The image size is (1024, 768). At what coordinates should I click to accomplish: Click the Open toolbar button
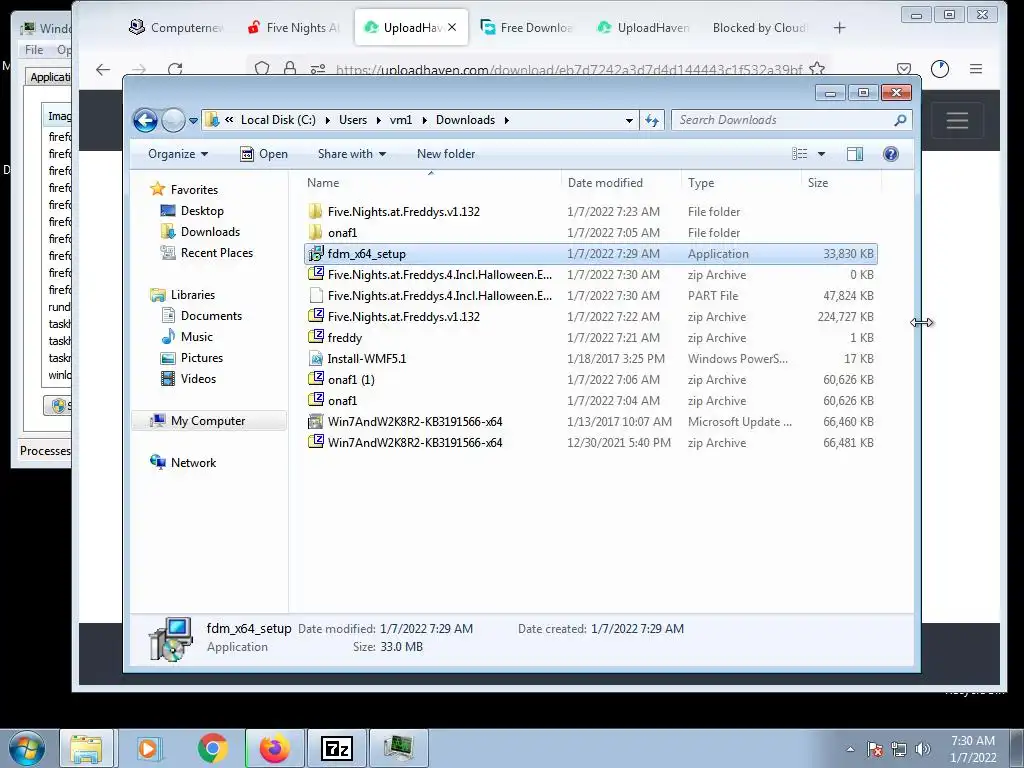pos(264,154)
